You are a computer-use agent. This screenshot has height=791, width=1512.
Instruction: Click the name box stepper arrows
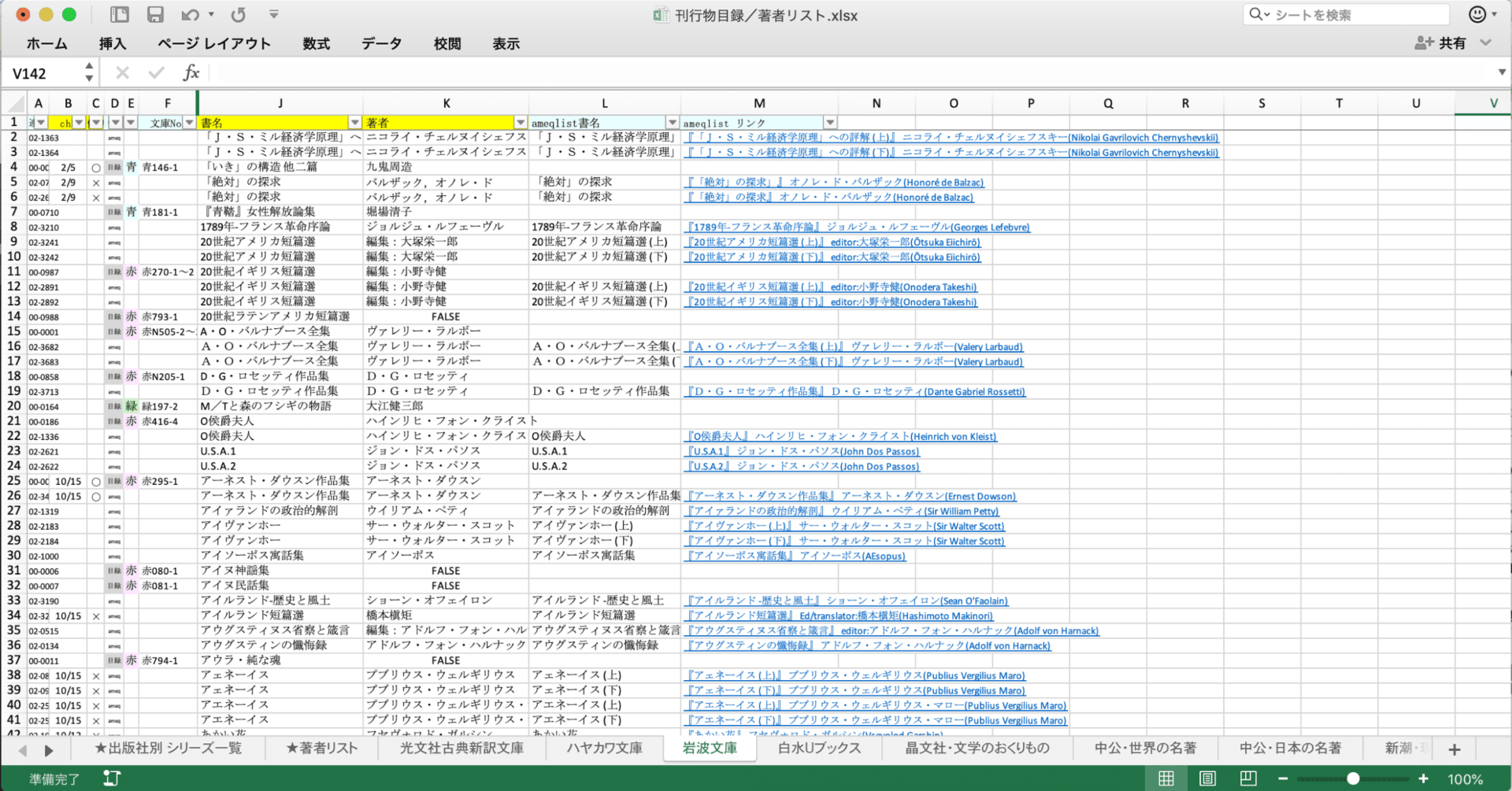coord(89,72)
